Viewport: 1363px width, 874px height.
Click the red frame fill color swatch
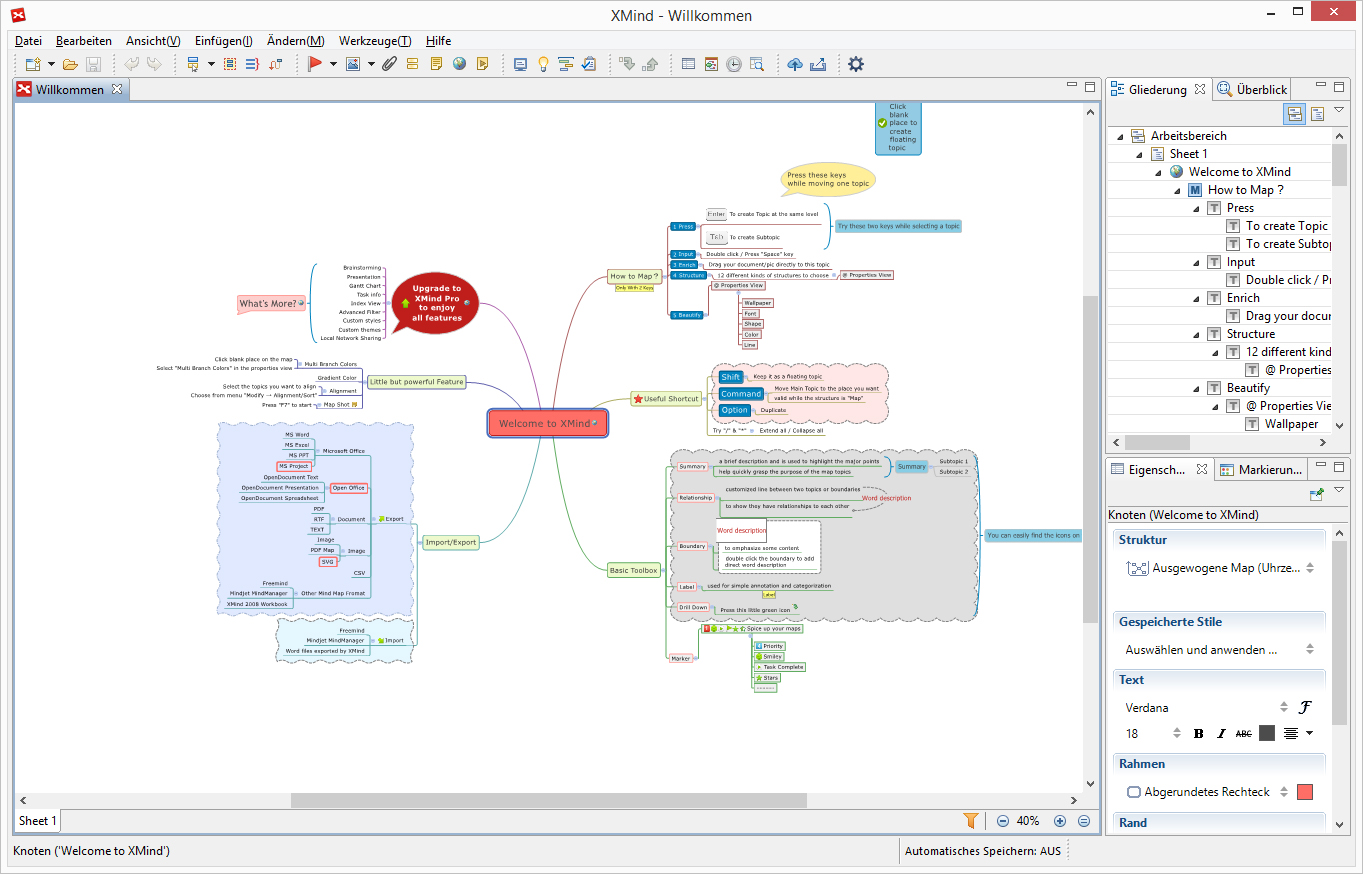(1304, 792)
